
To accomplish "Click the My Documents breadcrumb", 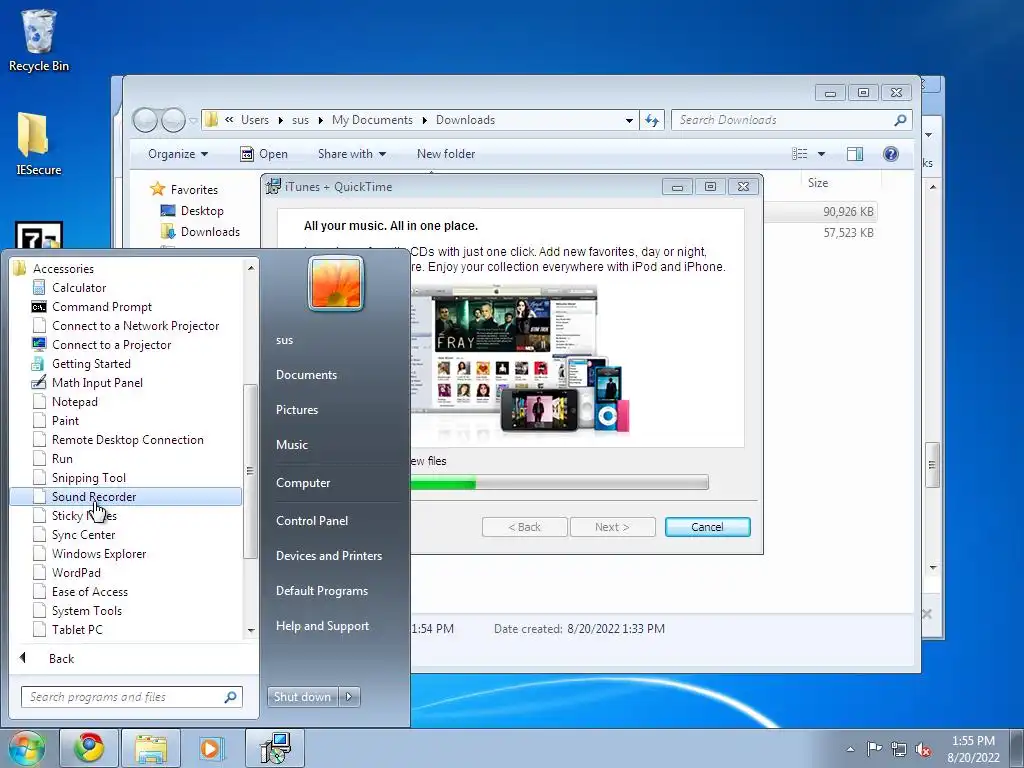I will point(372,120).
